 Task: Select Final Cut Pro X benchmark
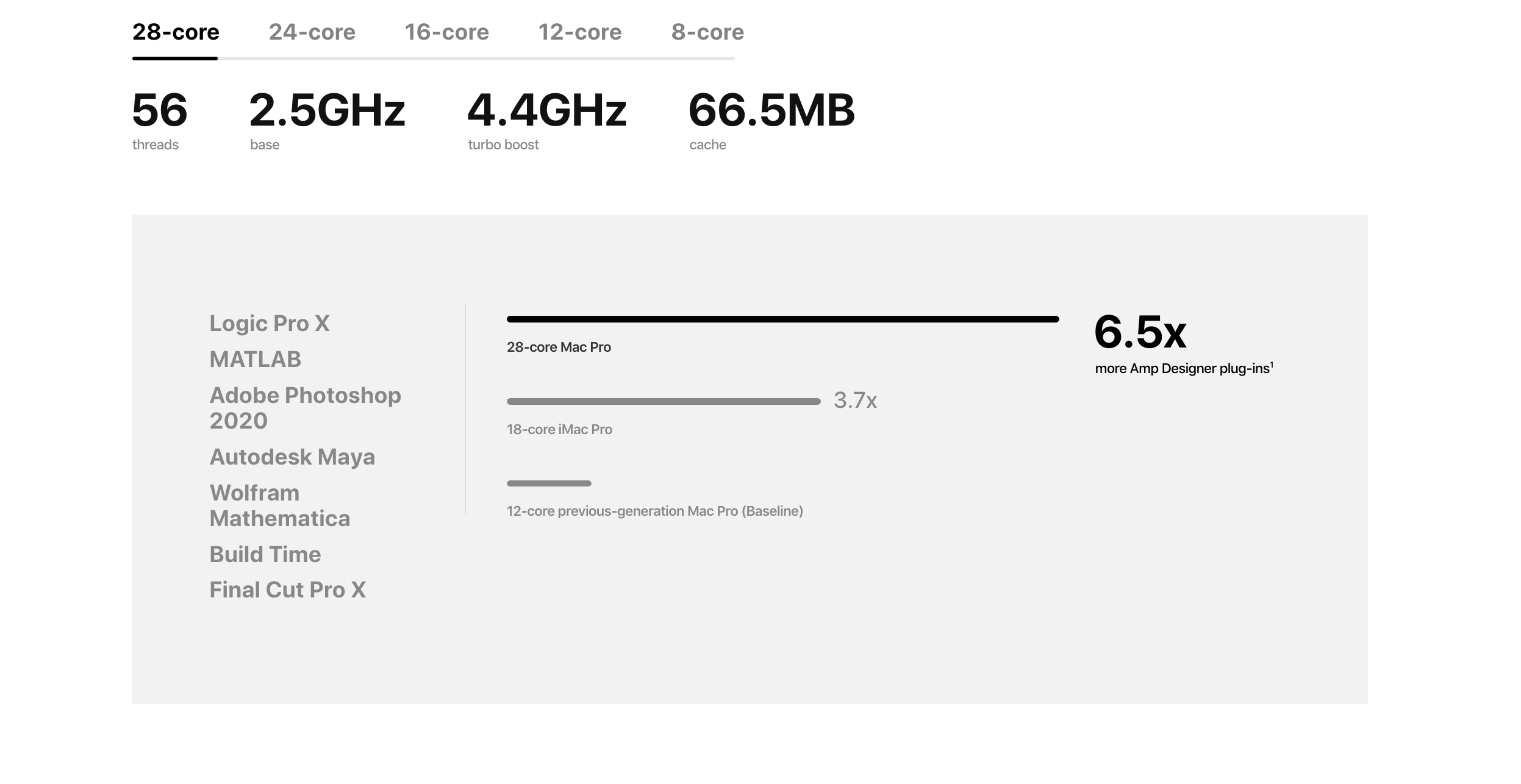(287, 590)
